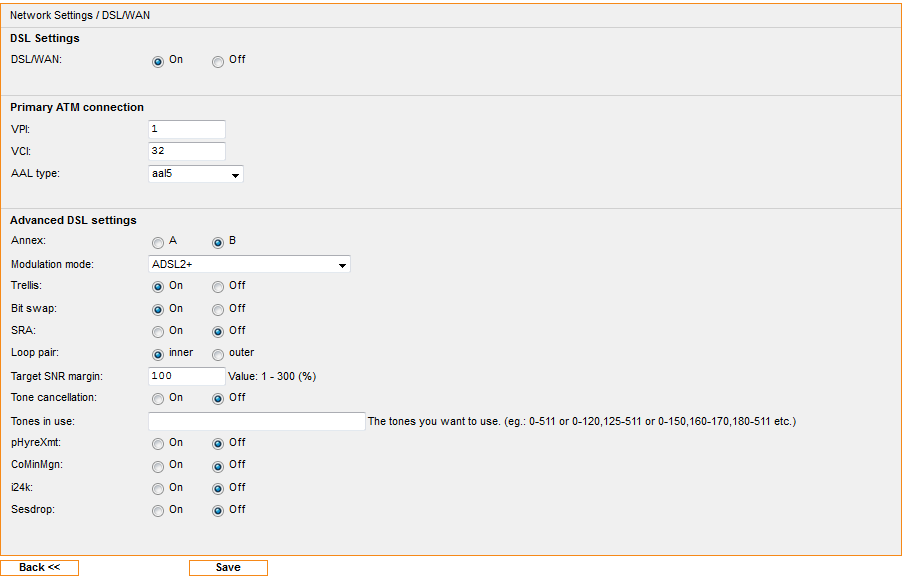
Task: Click the Primary ATM connection heading
Action: point(77,107)
